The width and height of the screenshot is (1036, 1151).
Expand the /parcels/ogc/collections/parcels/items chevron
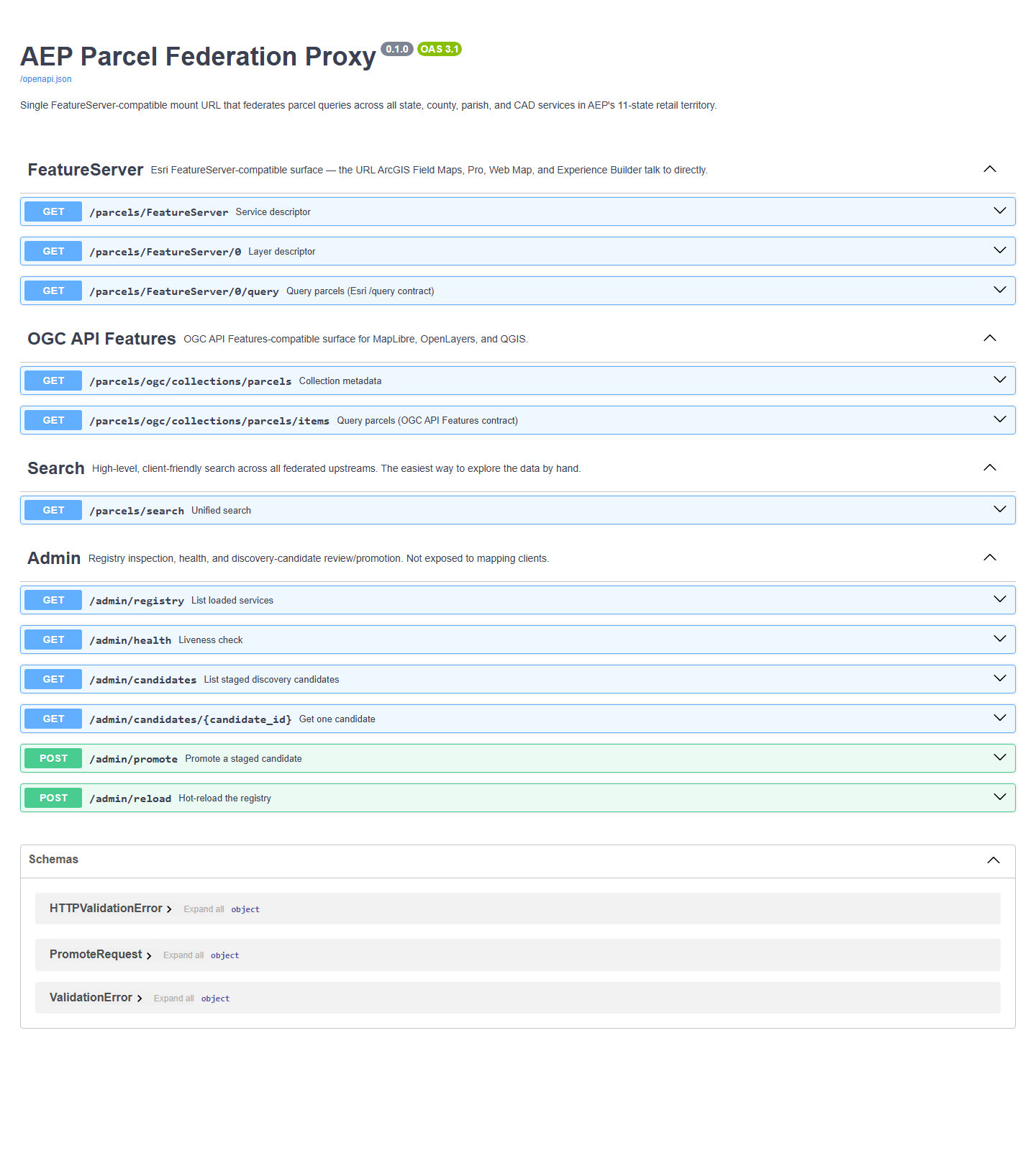(x=1000, y=419)
